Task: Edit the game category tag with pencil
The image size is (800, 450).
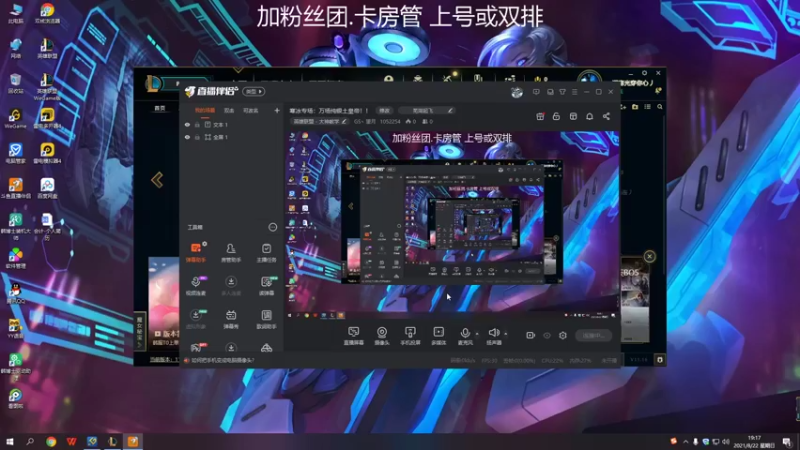Action: click(x=319, y=121)
